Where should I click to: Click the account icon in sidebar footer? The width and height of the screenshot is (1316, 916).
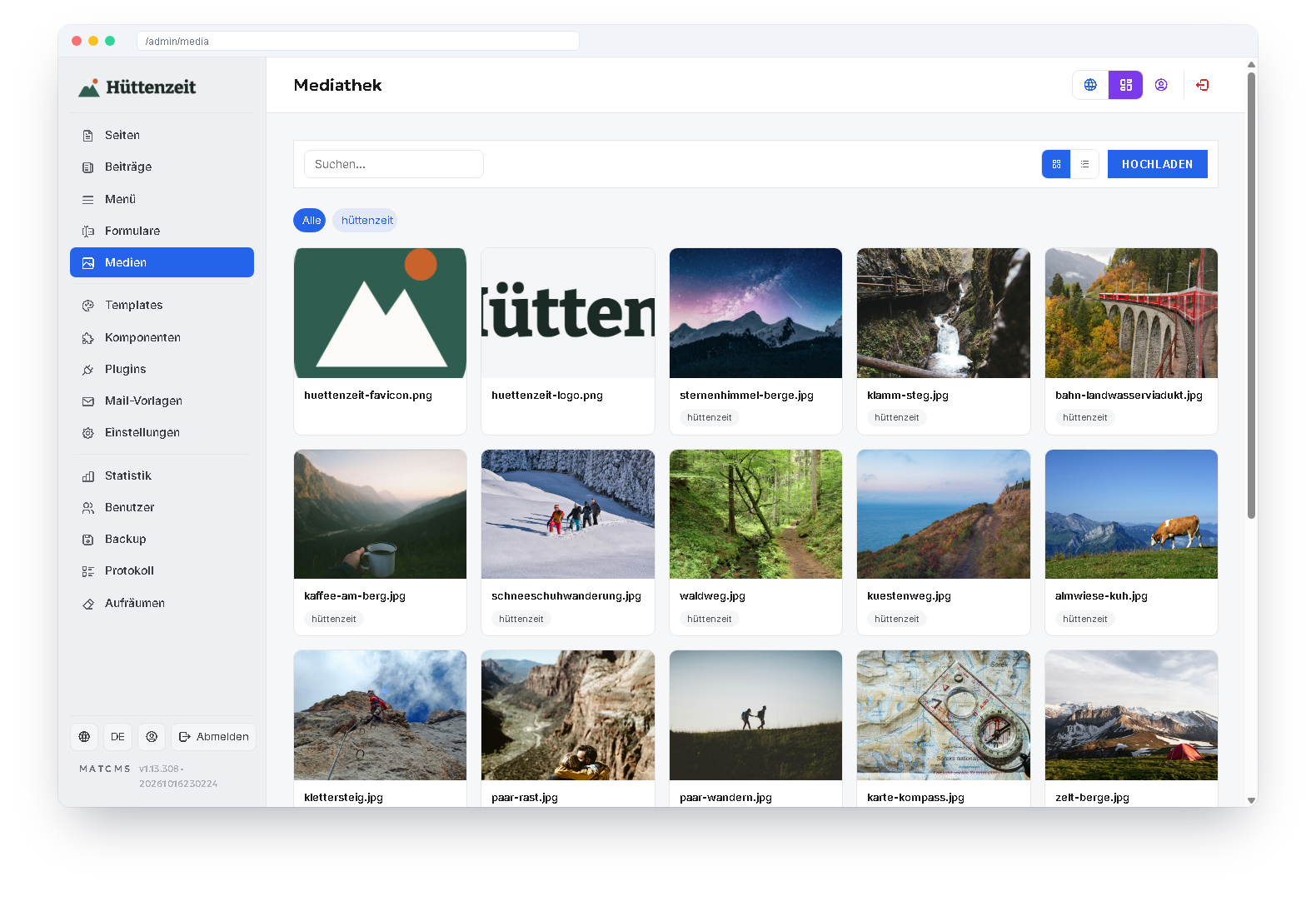click(x=152, y=737)
